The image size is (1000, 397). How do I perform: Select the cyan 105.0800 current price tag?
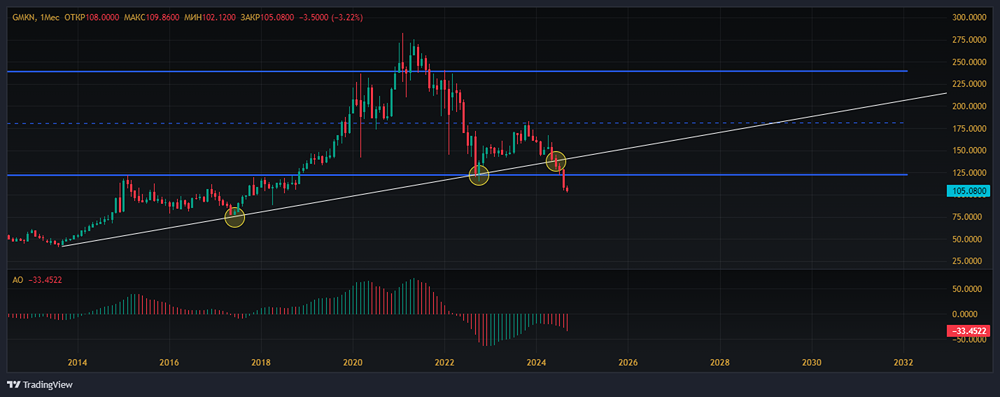(x=967, y=190)
